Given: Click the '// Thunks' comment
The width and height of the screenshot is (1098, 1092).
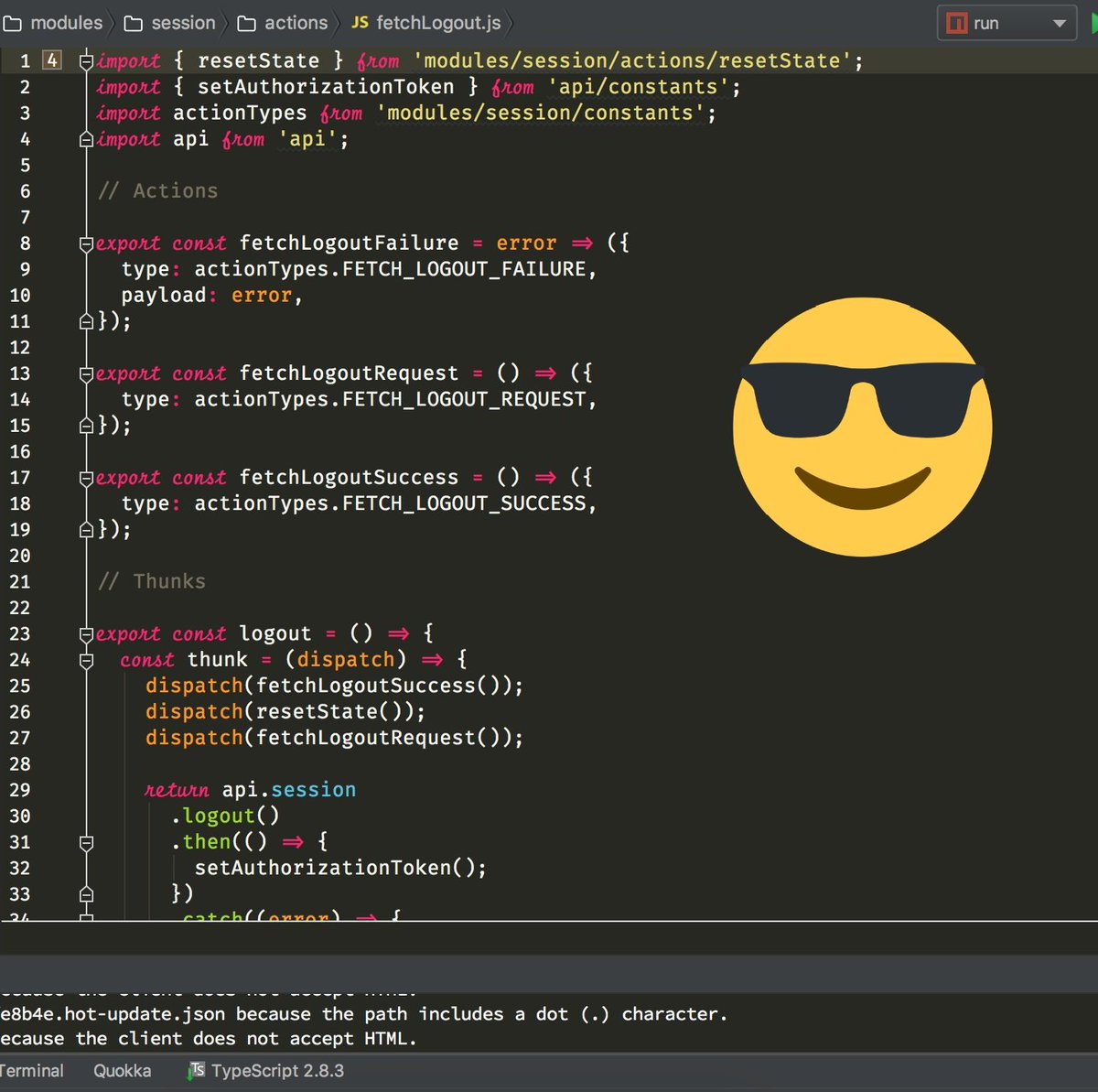Looking at the screenshot, I should tap(152, 581).
